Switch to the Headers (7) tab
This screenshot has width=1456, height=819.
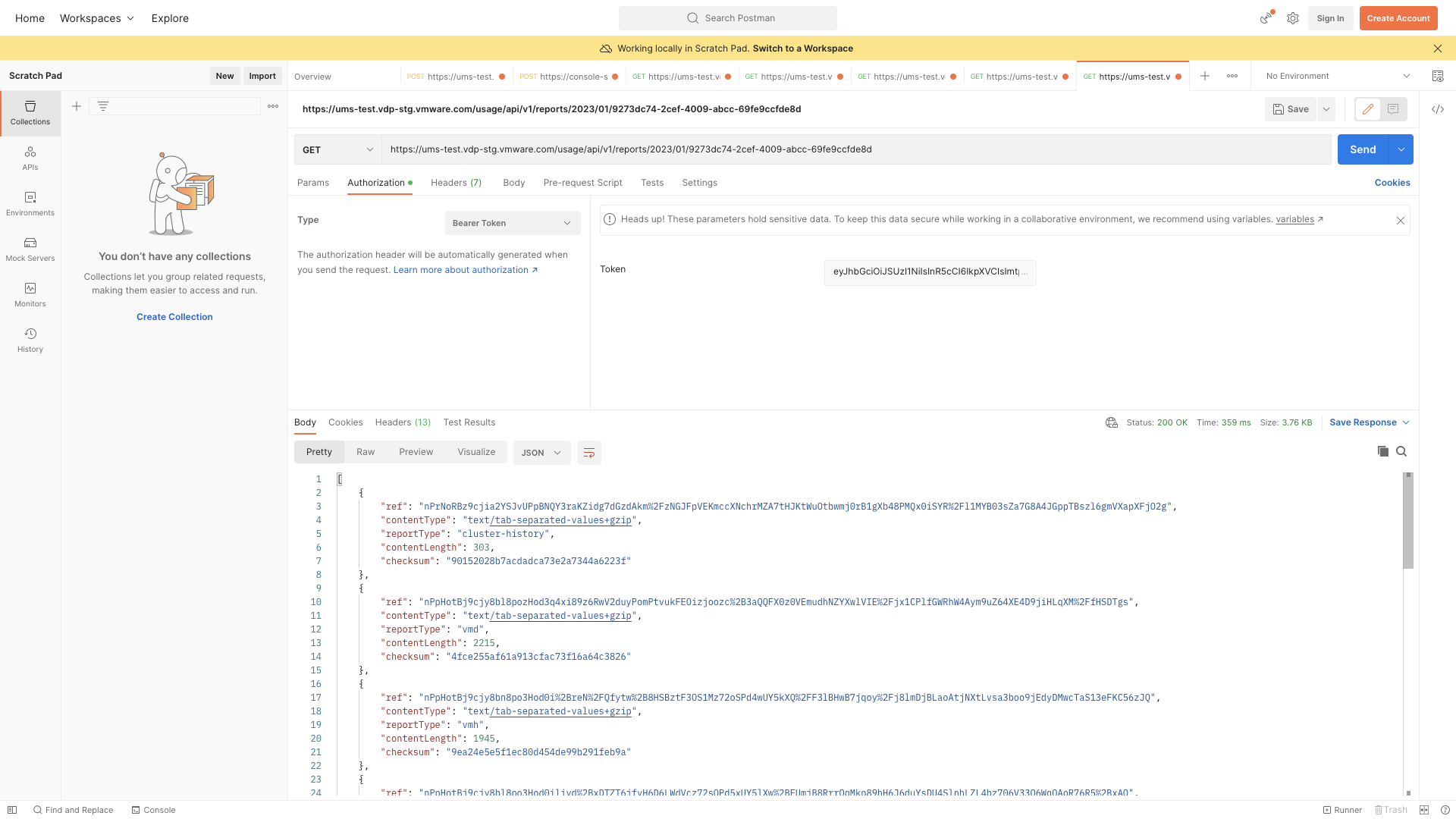pyautogui.click(x=456, y=183)
